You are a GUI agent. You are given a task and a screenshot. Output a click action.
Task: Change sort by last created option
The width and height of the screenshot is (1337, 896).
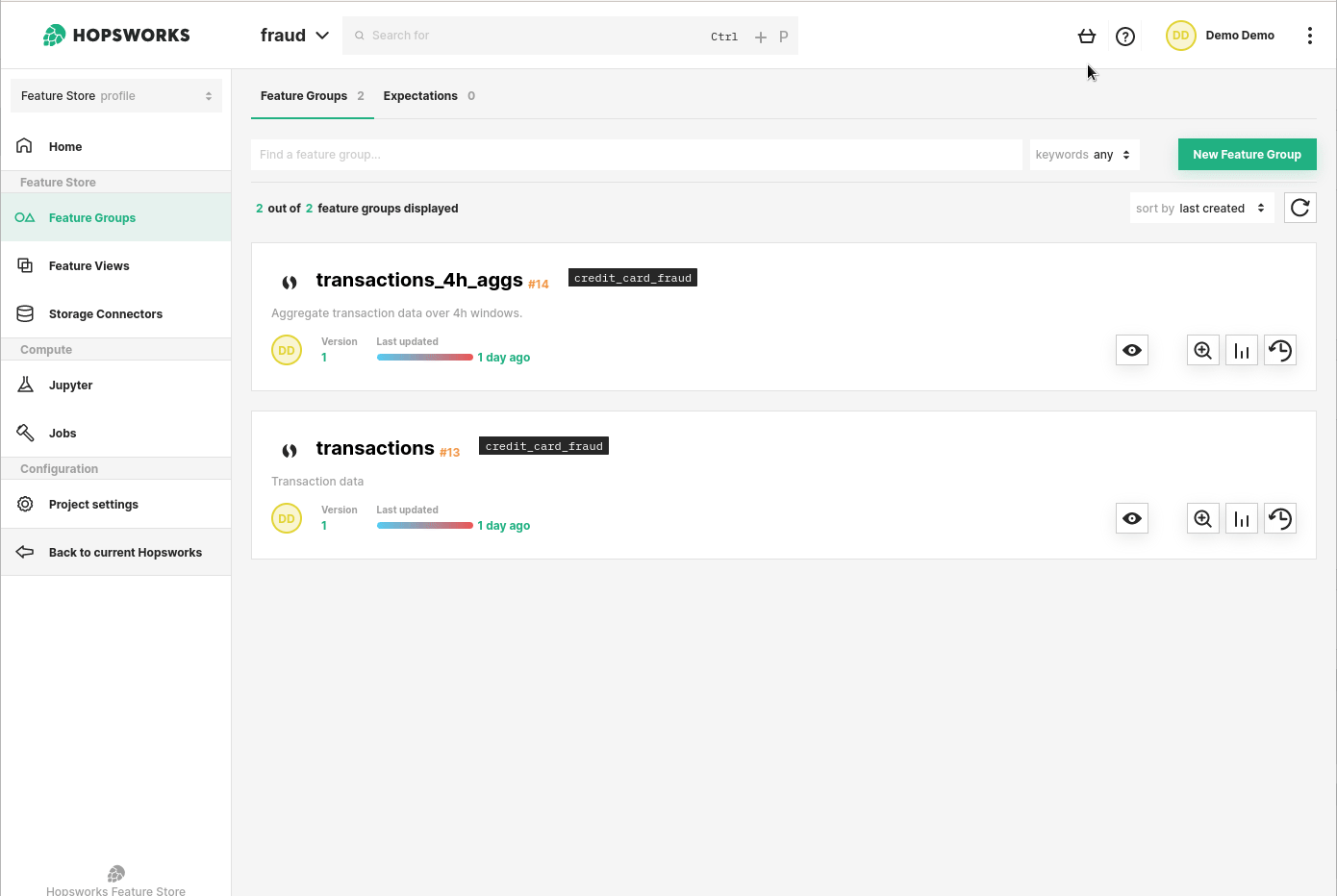1200,208
